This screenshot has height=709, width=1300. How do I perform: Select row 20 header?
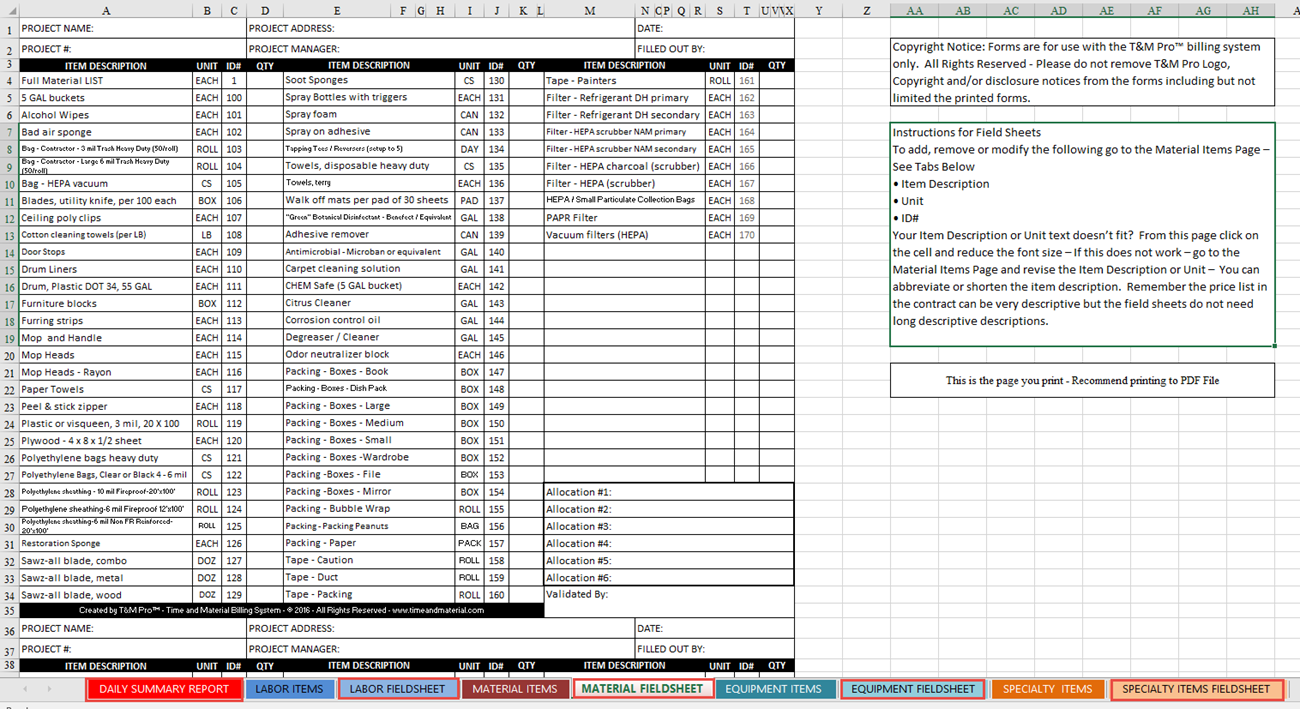(x=9, y=355)
